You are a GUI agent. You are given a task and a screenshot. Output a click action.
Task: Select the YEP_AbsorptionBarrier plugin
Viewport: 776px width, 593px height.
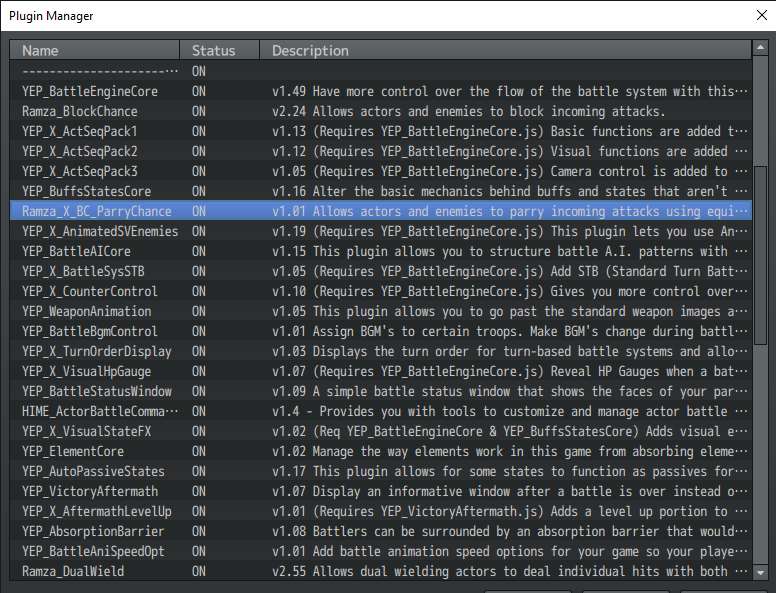tap(381, 531)
